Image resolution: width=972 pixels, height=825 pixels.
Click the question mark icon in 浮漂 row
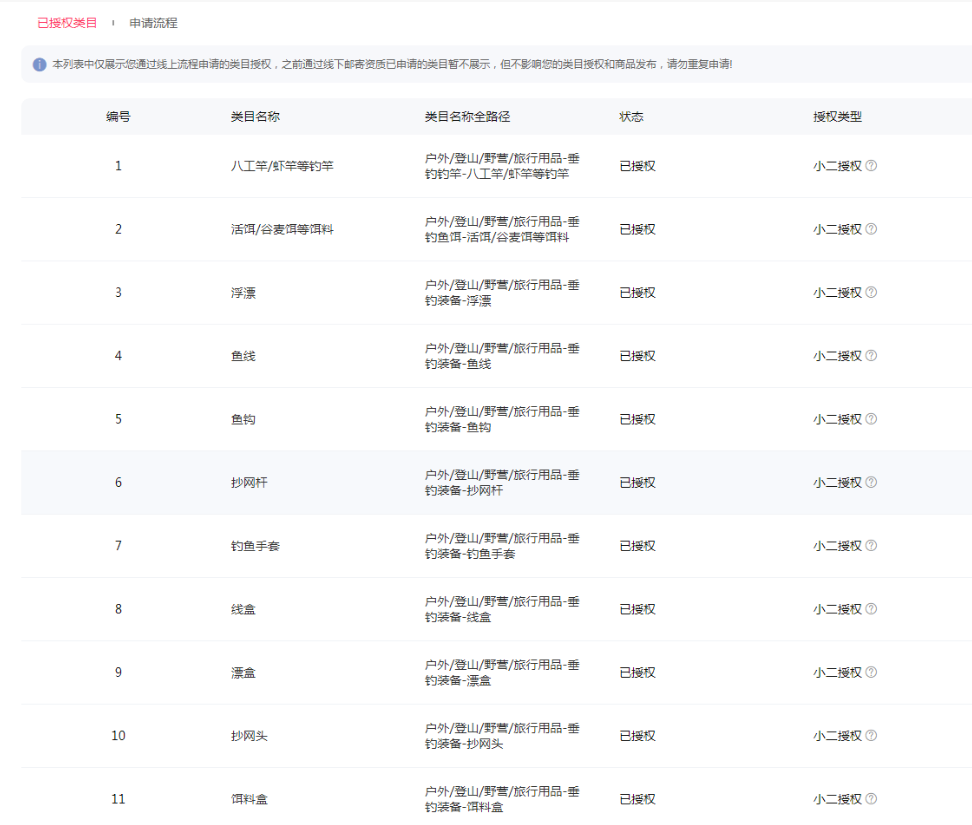[x=871, y=292]
